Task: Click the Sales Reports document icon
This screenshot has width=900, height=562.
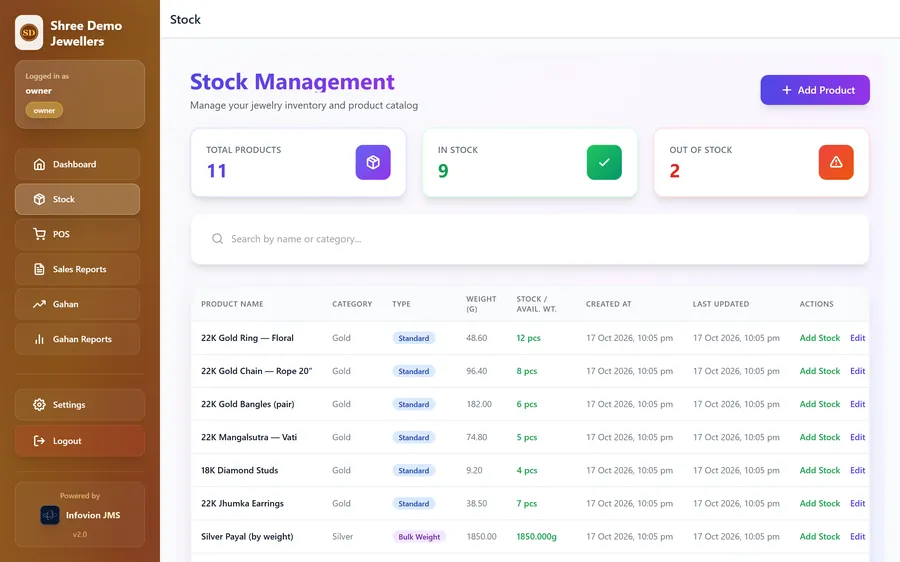Action: click(39, 269)
